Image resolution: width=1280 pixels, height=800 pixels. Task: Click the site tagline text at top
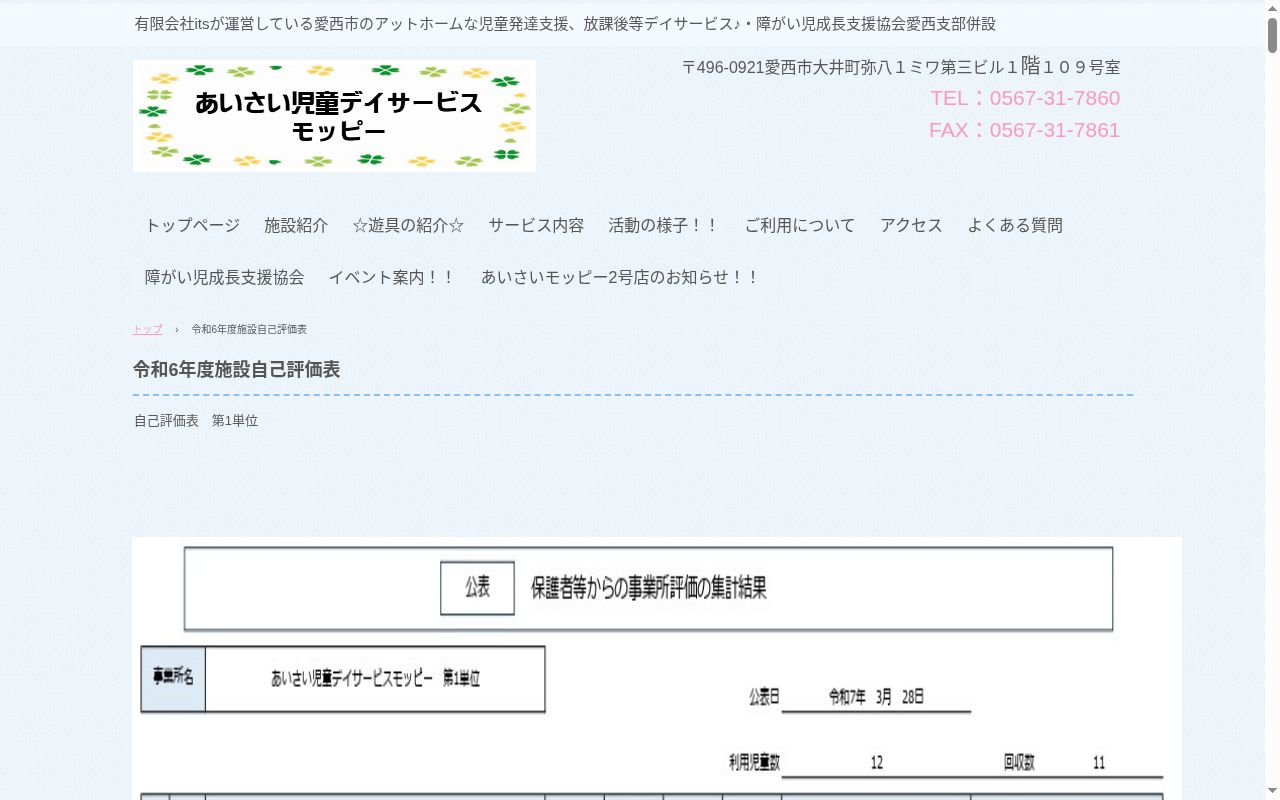pyautogui.click(x=565, y=24)
